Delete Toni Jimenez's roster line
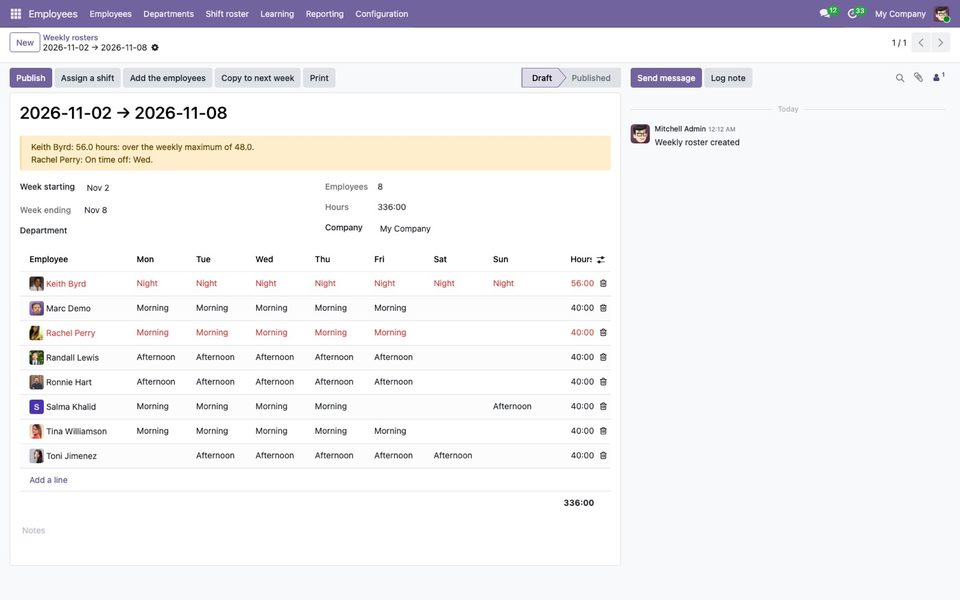This screenshot has width=960, height=600. point(603,456)
